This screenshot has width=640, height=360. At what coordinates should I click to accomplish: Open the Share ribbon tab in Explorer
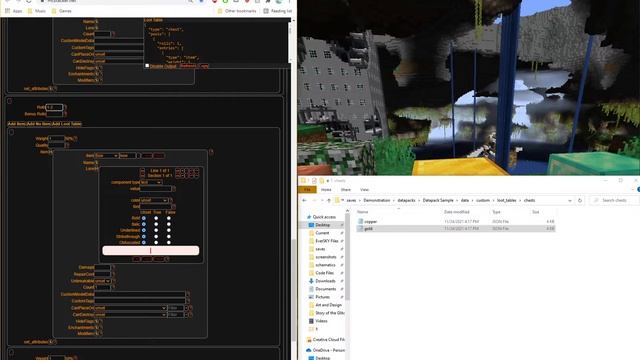tap(346, 190)
